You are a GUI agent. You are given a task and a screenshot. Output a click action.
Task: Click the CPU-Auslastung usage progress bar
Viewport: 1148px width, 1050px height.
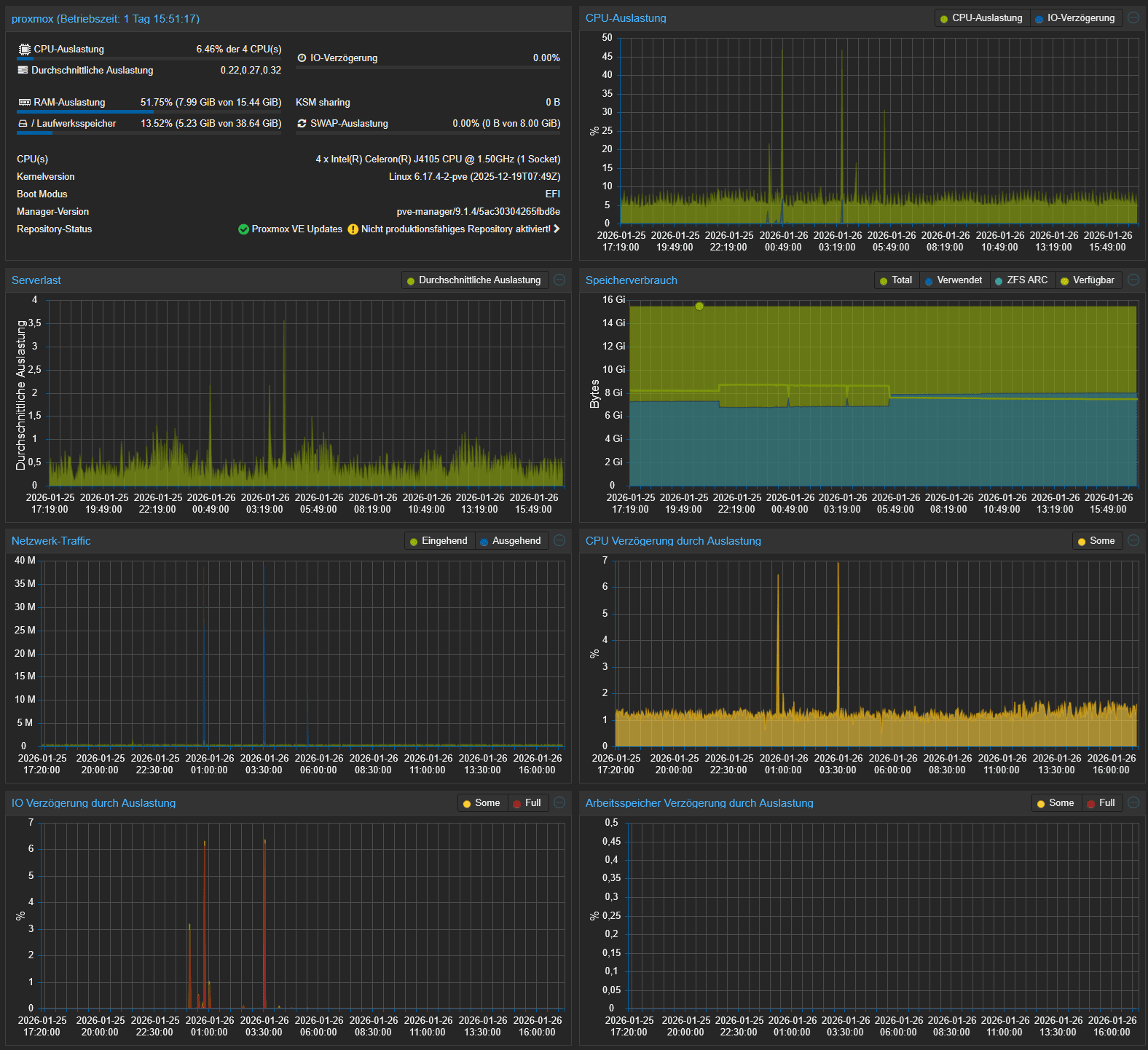click(149, 58)
